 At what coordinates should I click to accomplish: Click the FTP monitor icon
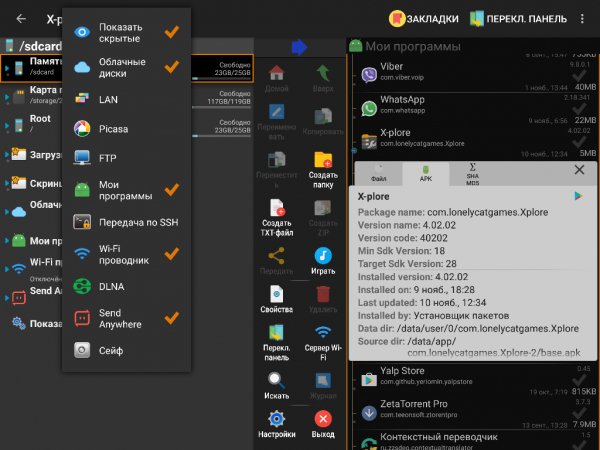pyautogui.click(x=82, y=158)
